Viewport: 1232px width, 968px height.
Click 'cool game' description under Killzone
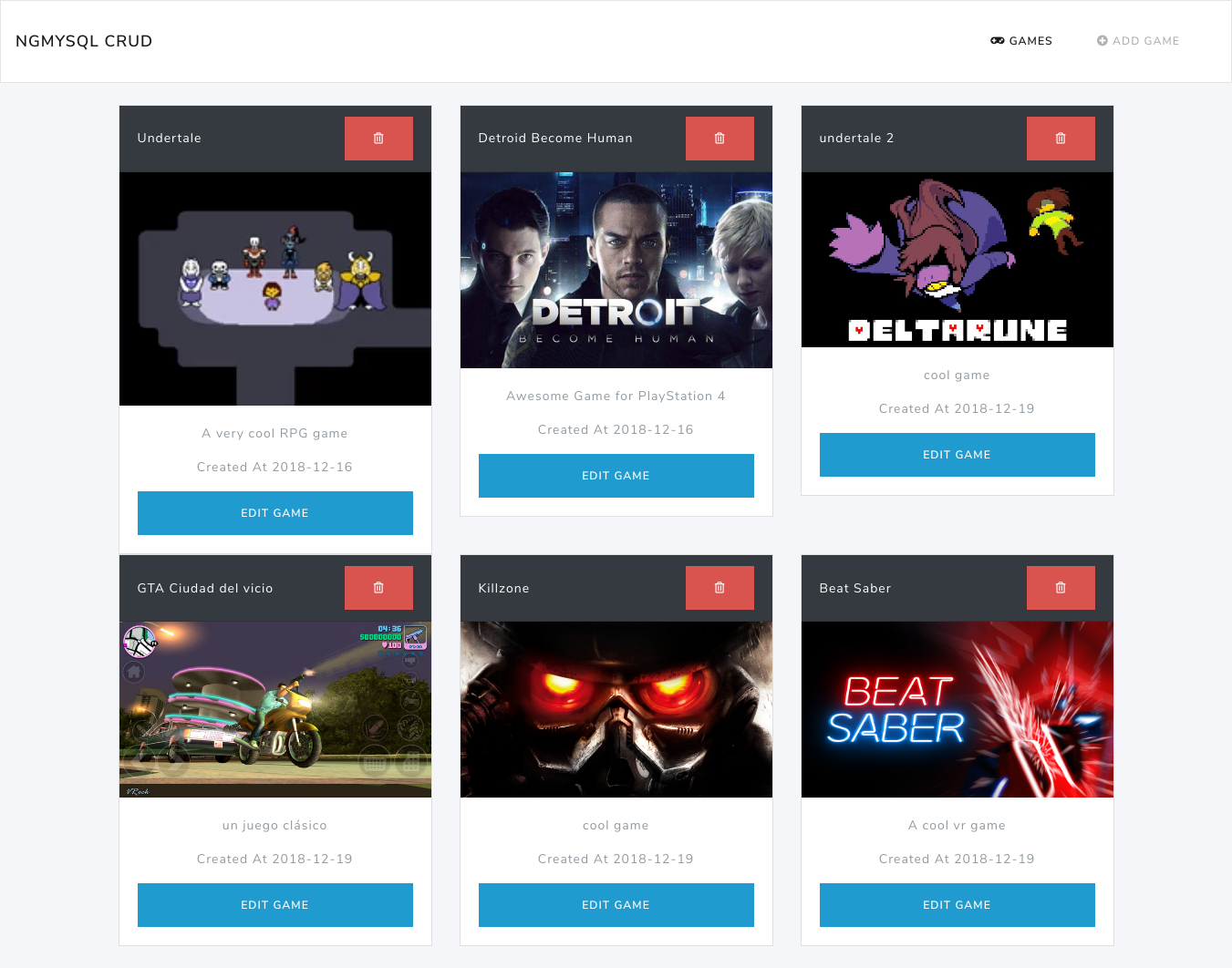click(616, 826)
